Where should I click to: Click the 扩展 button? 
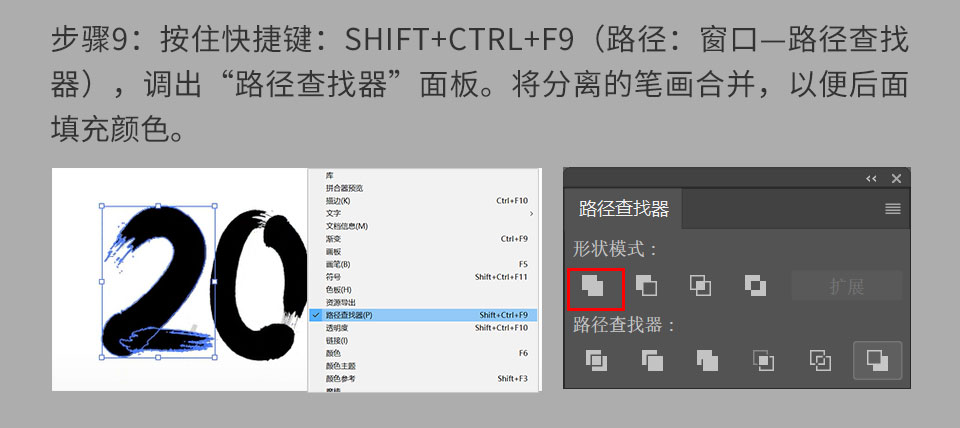(x=847, y=286)
